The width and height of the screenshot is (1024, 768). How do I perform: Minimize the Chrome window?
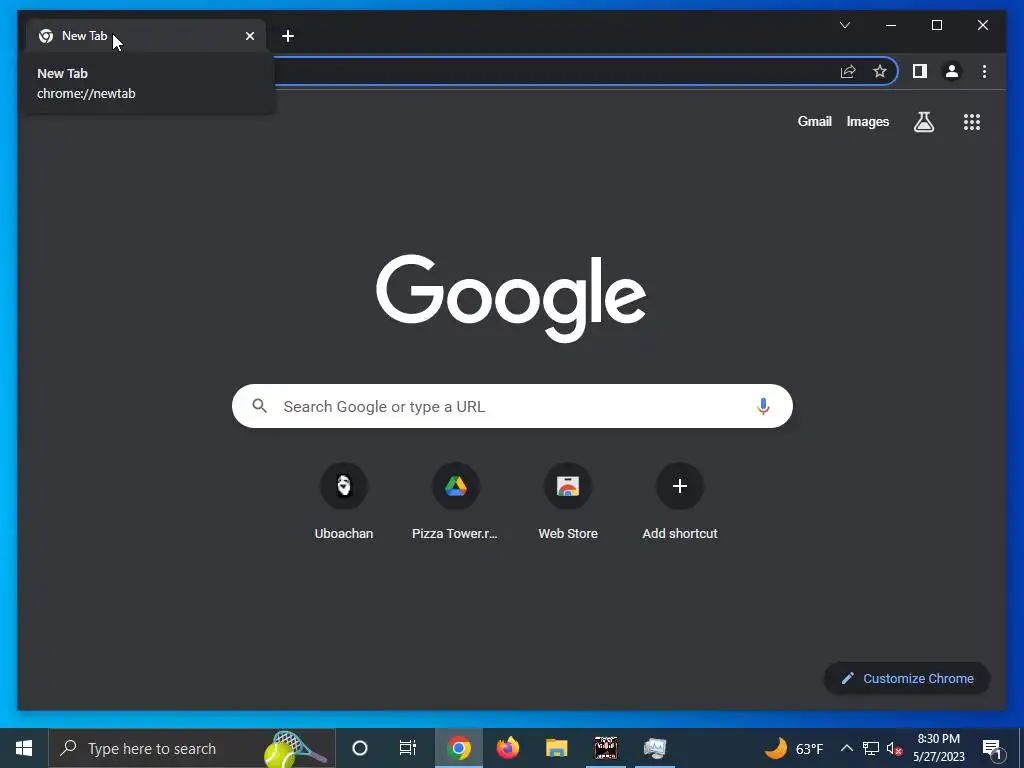(x=891, y=25)
